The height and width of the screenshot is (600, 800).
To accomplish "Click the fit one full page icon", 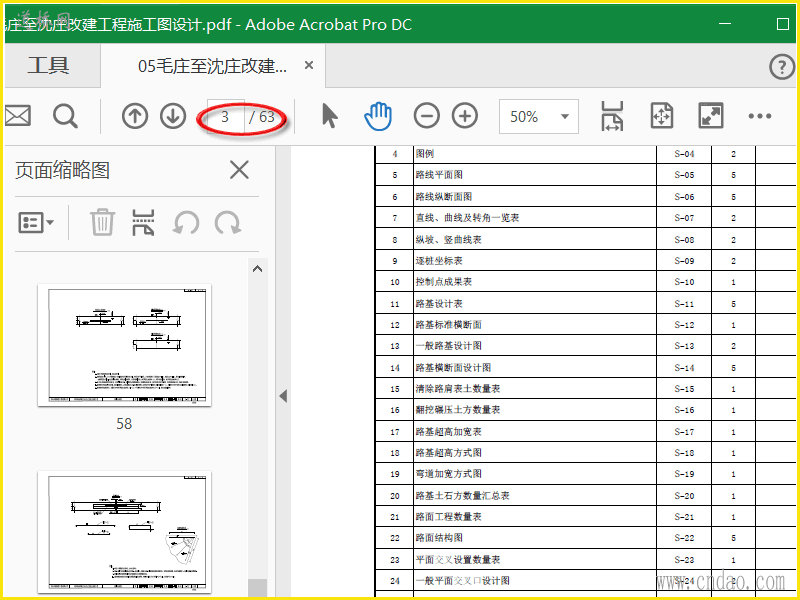I will pyautogui.click(x=662, y=116).
